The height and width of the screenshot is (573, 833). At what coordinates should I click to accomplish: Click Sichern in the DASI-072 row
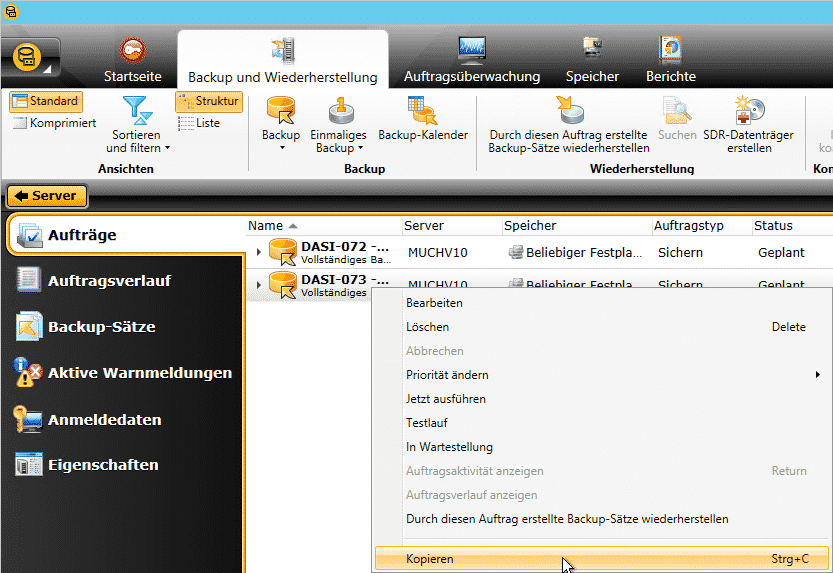[680, 253]
